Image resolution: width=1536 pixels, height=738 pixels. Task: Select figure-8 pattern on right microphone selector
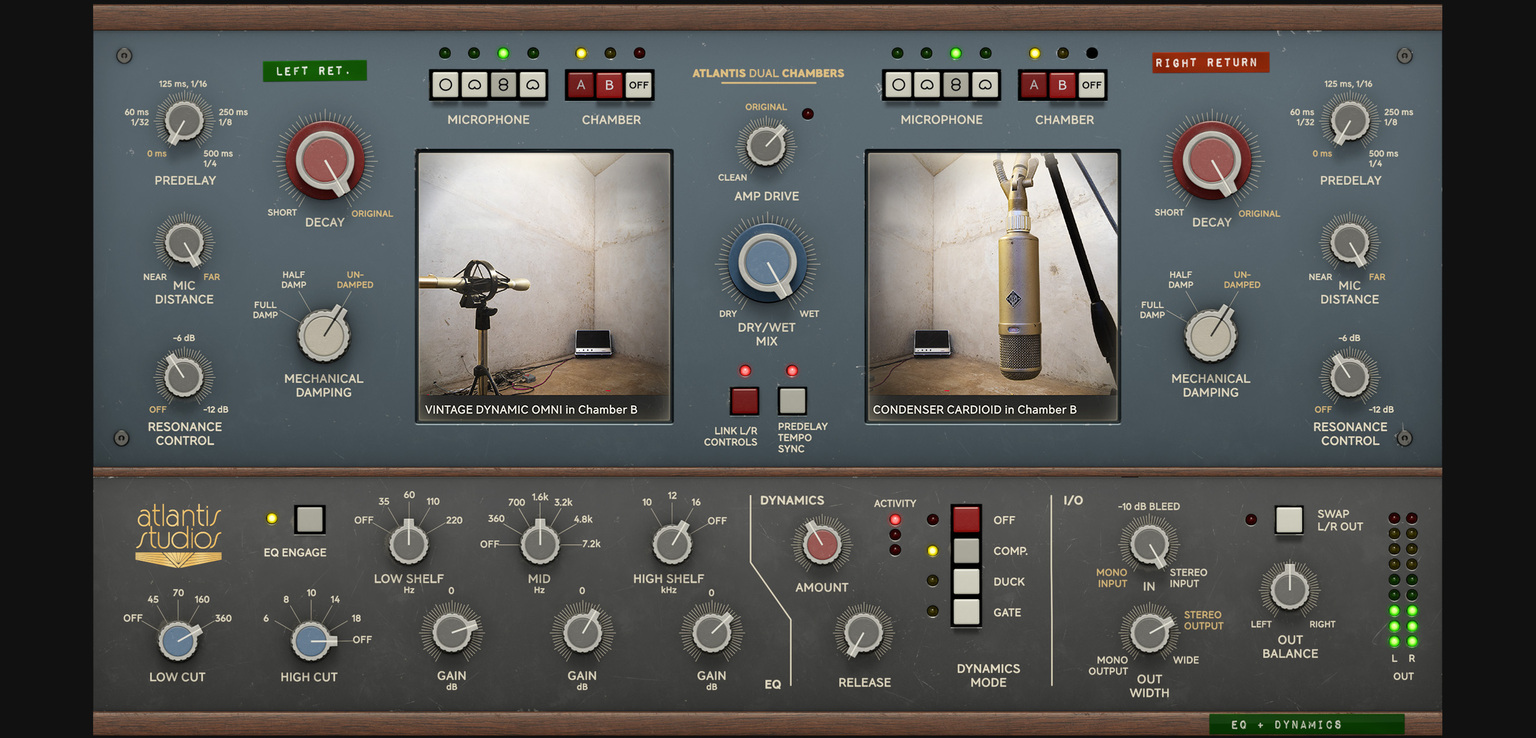(955, 85)
